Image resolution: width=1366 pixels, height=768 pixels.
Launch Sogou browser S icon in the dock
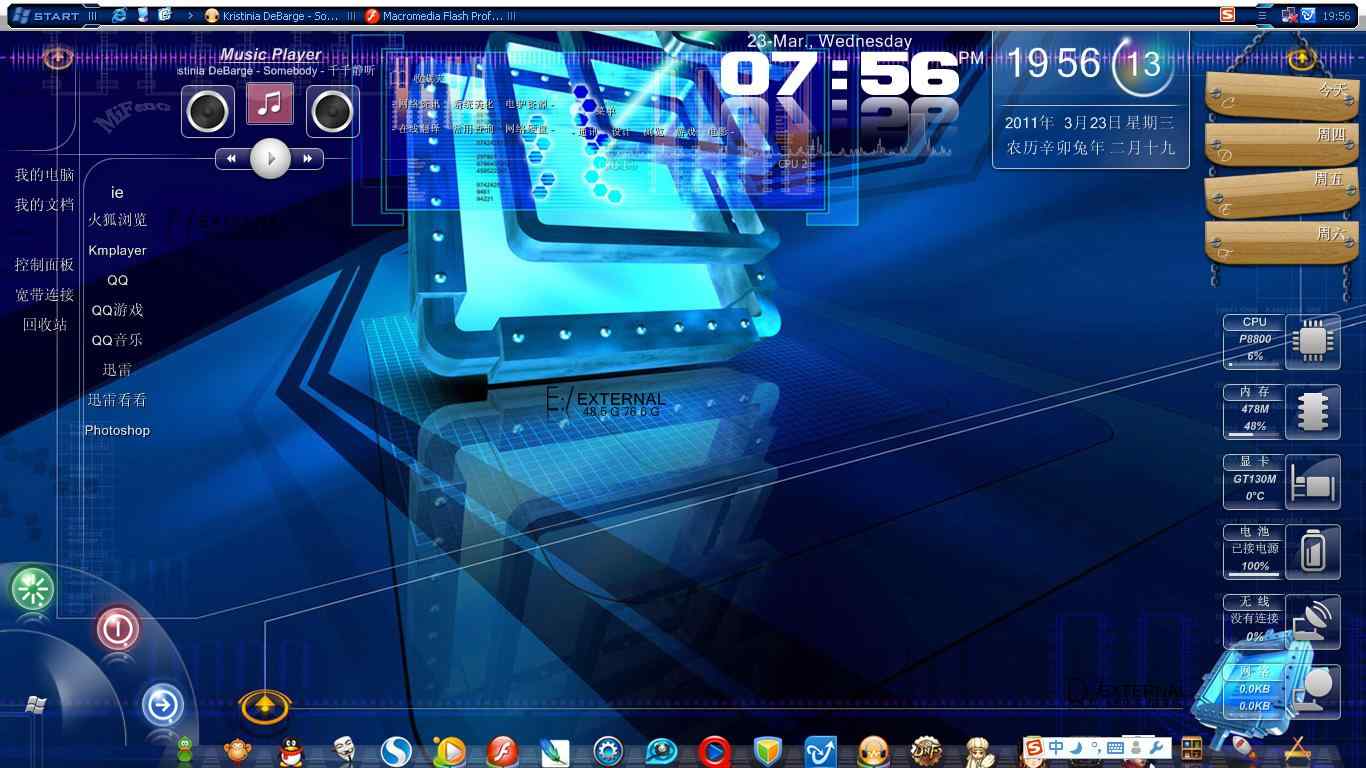397,751
